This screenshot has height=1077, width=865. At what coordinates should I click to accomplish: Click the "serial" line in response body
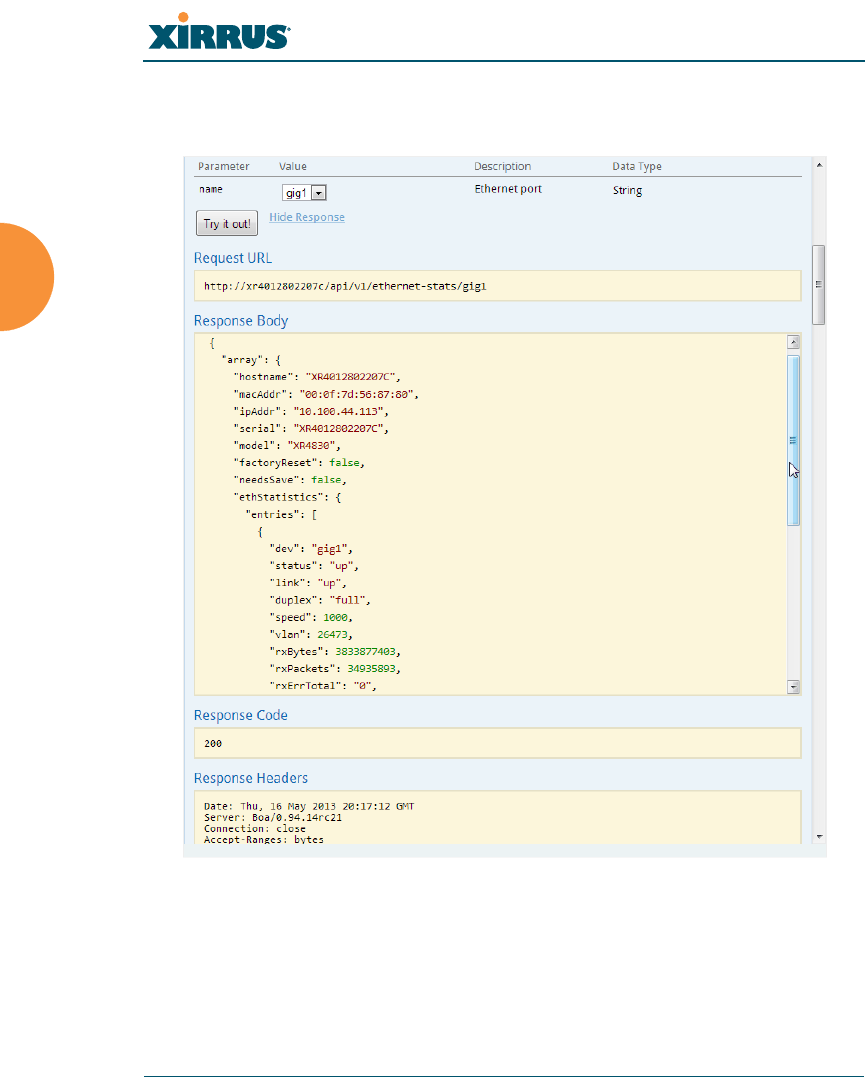point(311,429)
